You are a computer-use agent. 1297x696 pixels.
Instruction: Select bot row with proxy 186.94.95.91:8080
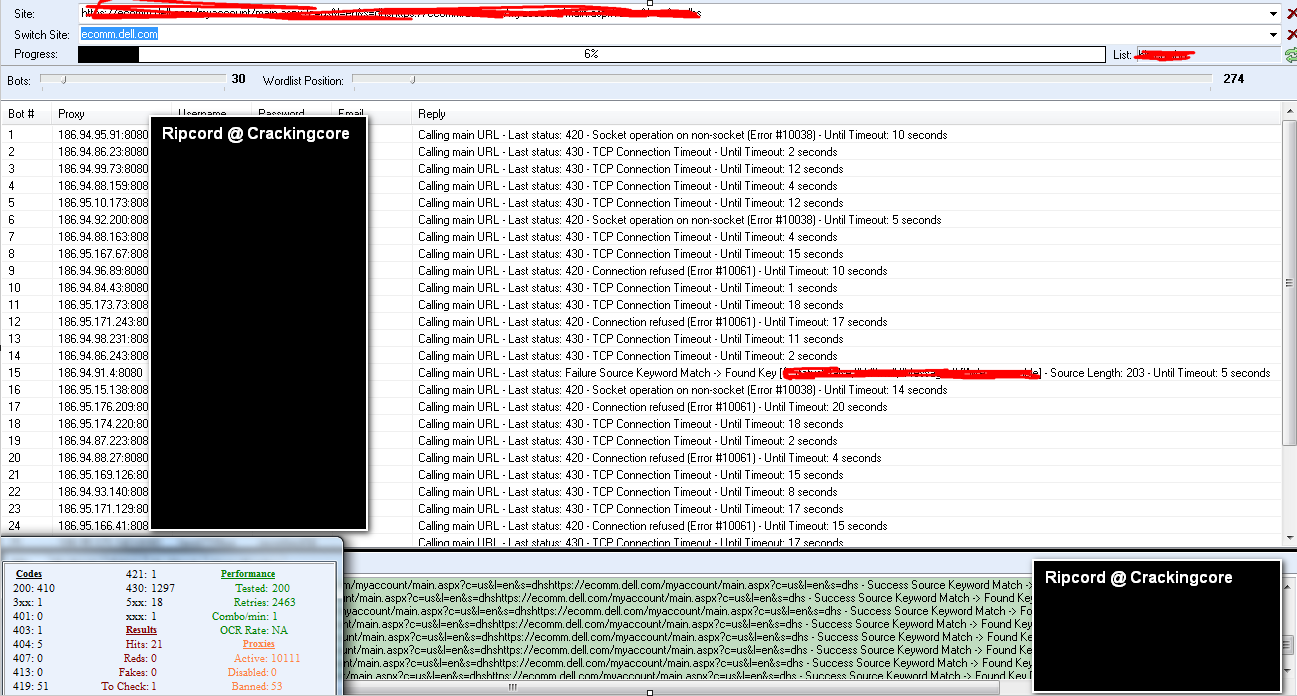(x=640, y=135)
